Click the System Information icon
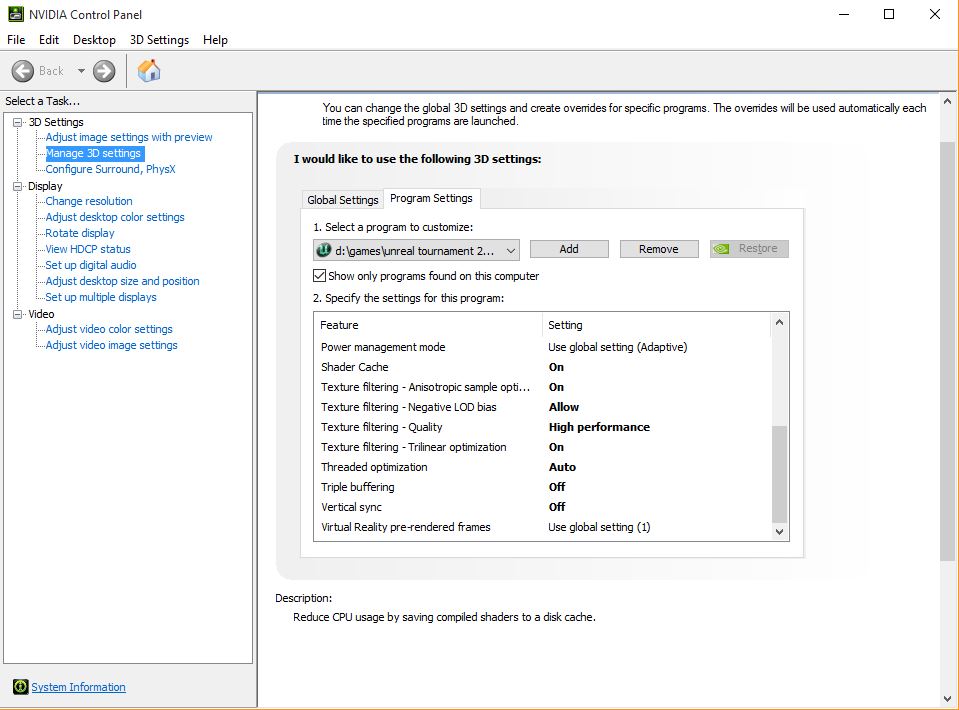The height and width of the screenshot is (710, 959). click(20, 687)
